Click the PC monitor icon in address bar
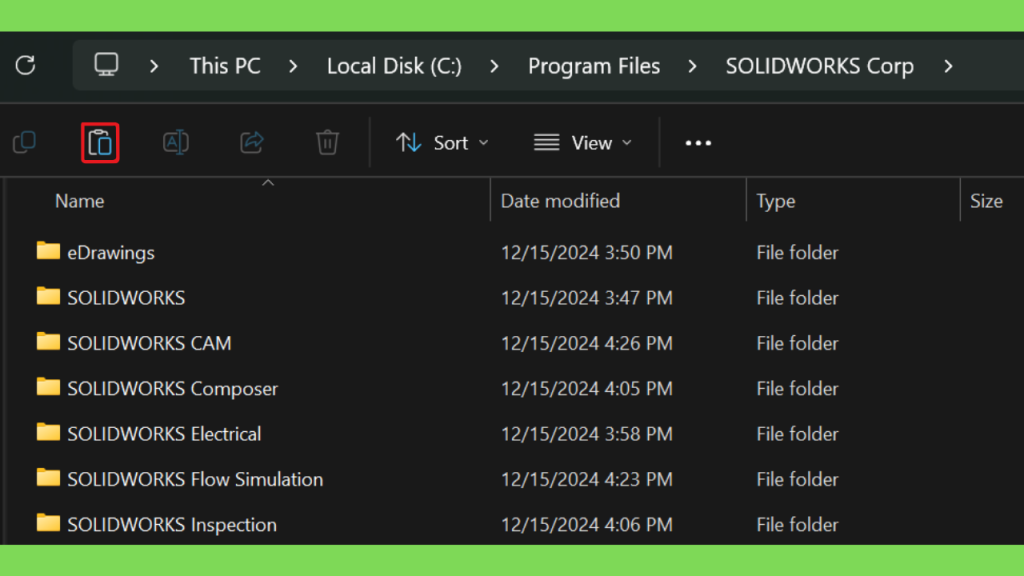This screenshot has height=576, width=1024. pos(106,65)
